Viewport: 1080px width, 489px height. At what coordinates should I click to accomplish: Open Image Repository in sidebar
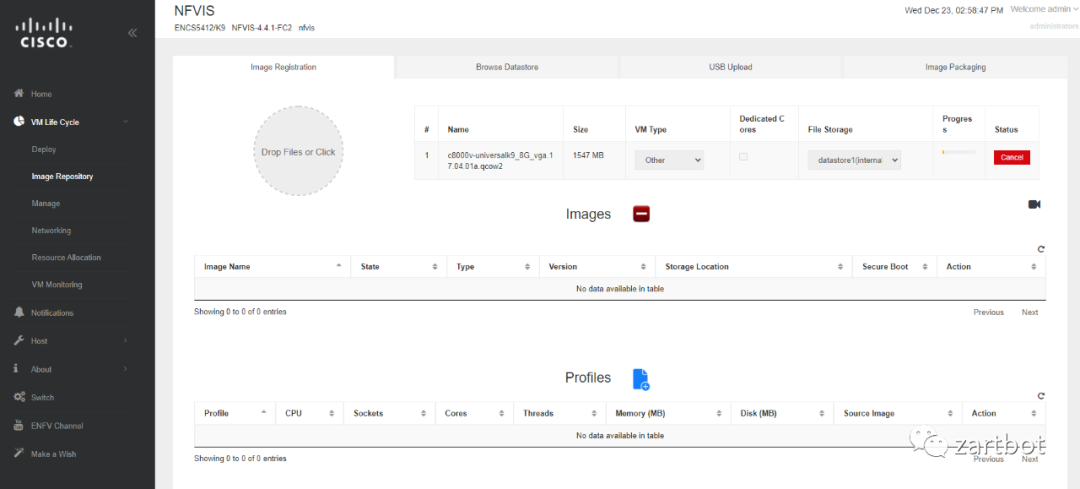(62, 176)
